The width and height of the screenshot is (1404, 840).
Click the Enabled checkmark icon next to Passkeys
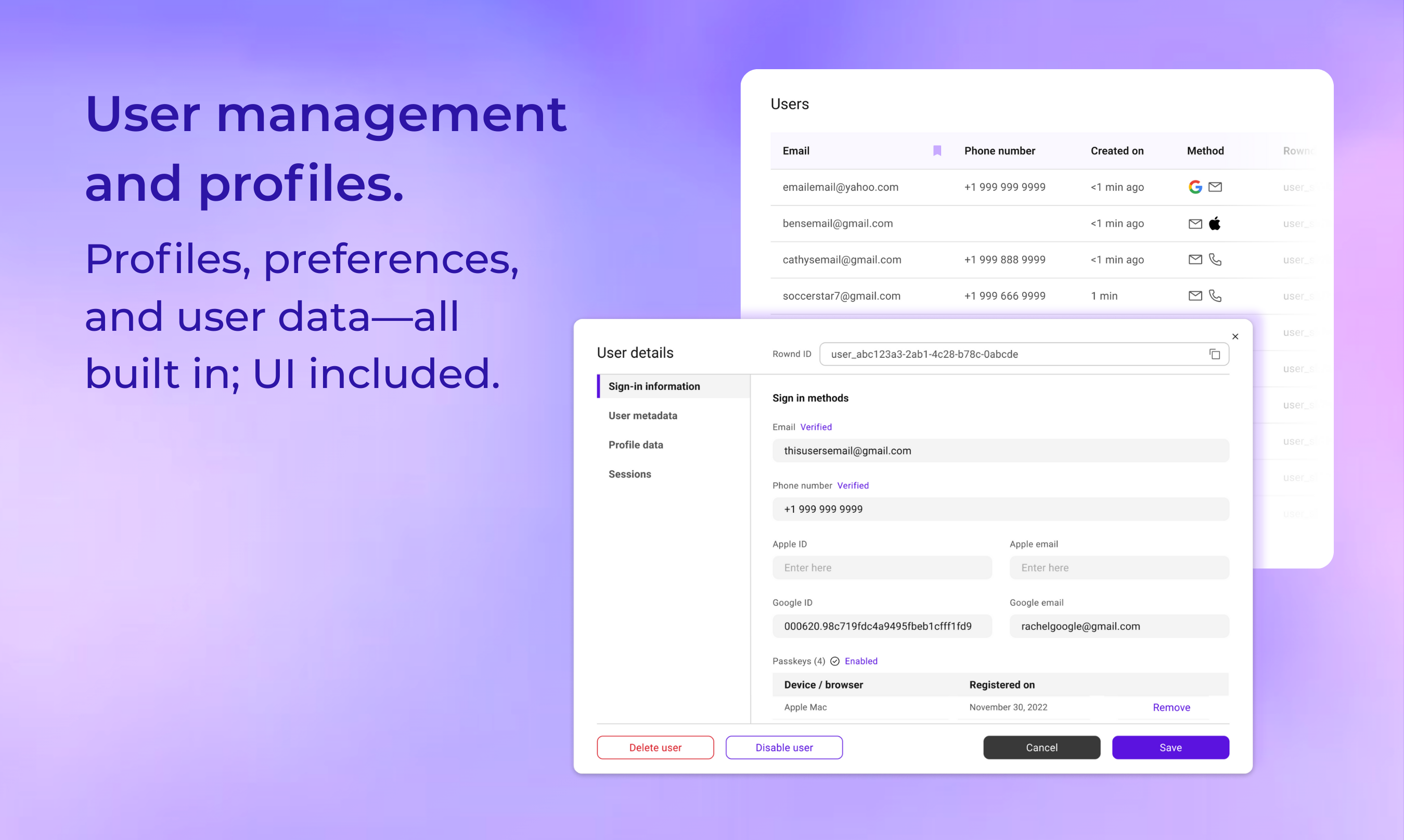click(x=835, y=661)
